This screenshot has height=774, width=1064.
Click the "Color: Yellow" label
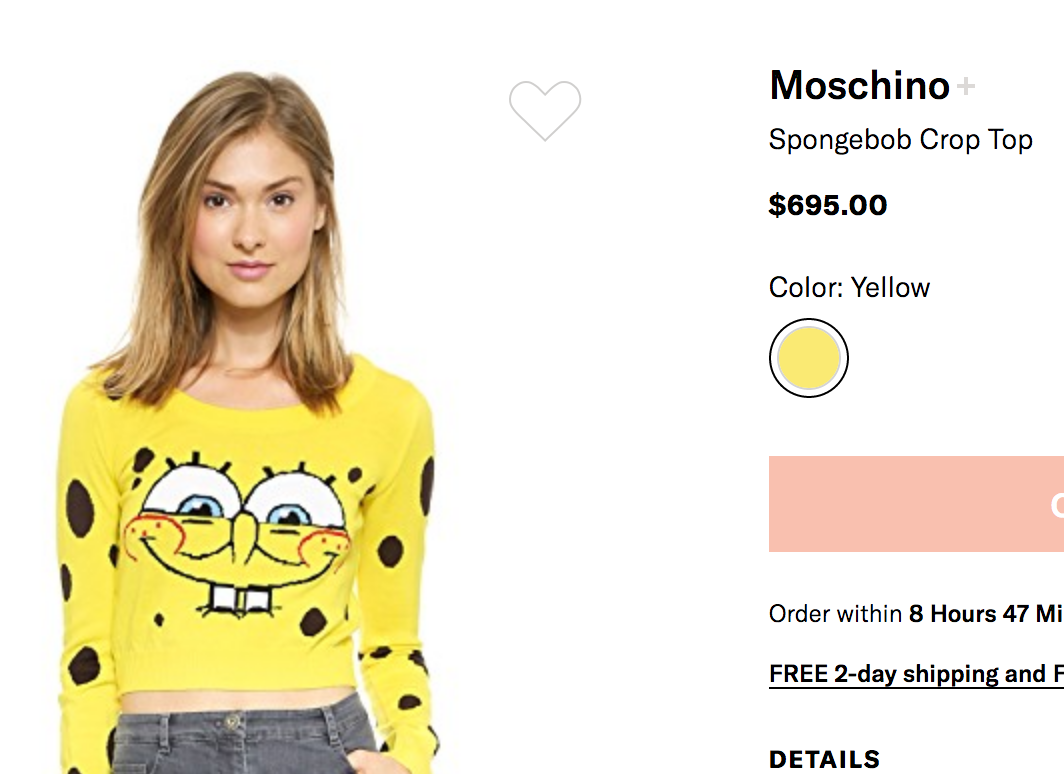(849, 288)
